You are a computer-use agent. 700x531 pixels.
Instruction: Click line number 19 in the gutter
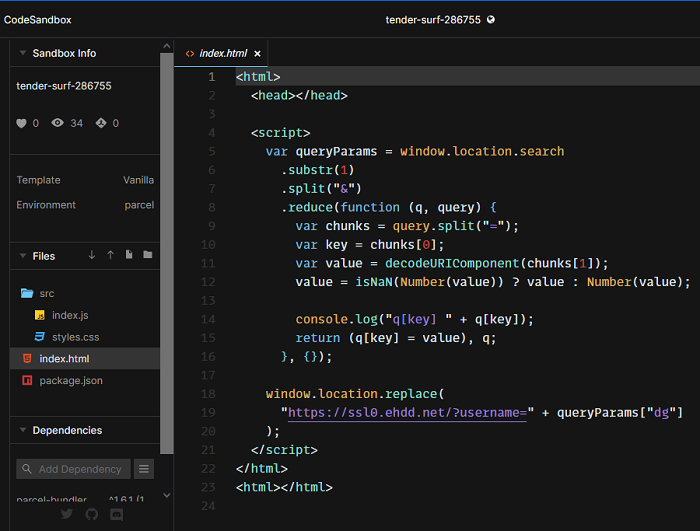(208, 413)
